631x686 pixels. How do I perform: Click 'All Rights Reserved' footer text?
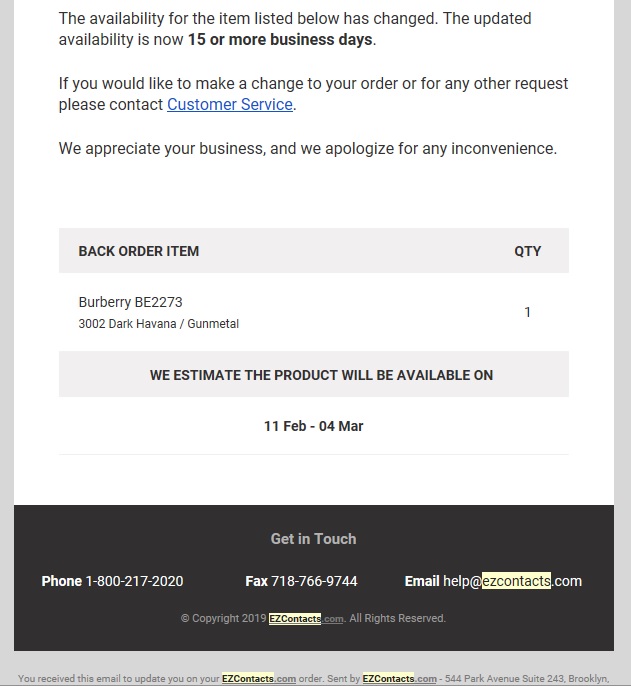coord(398,619)
